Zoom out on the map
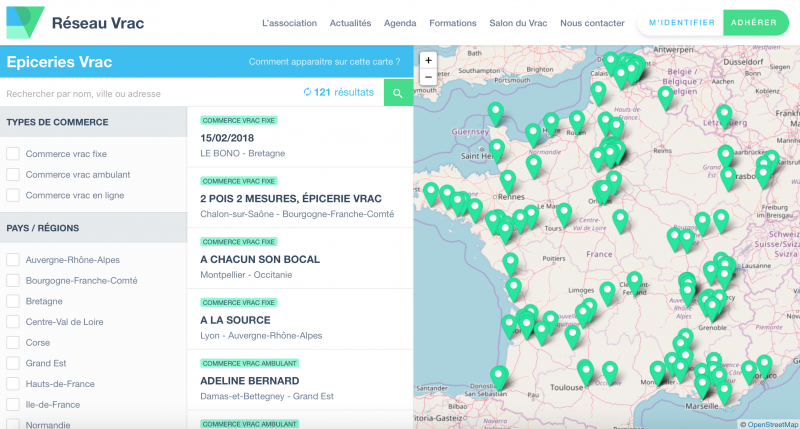This screenshot has width=800, height=429. coord(428,77)
